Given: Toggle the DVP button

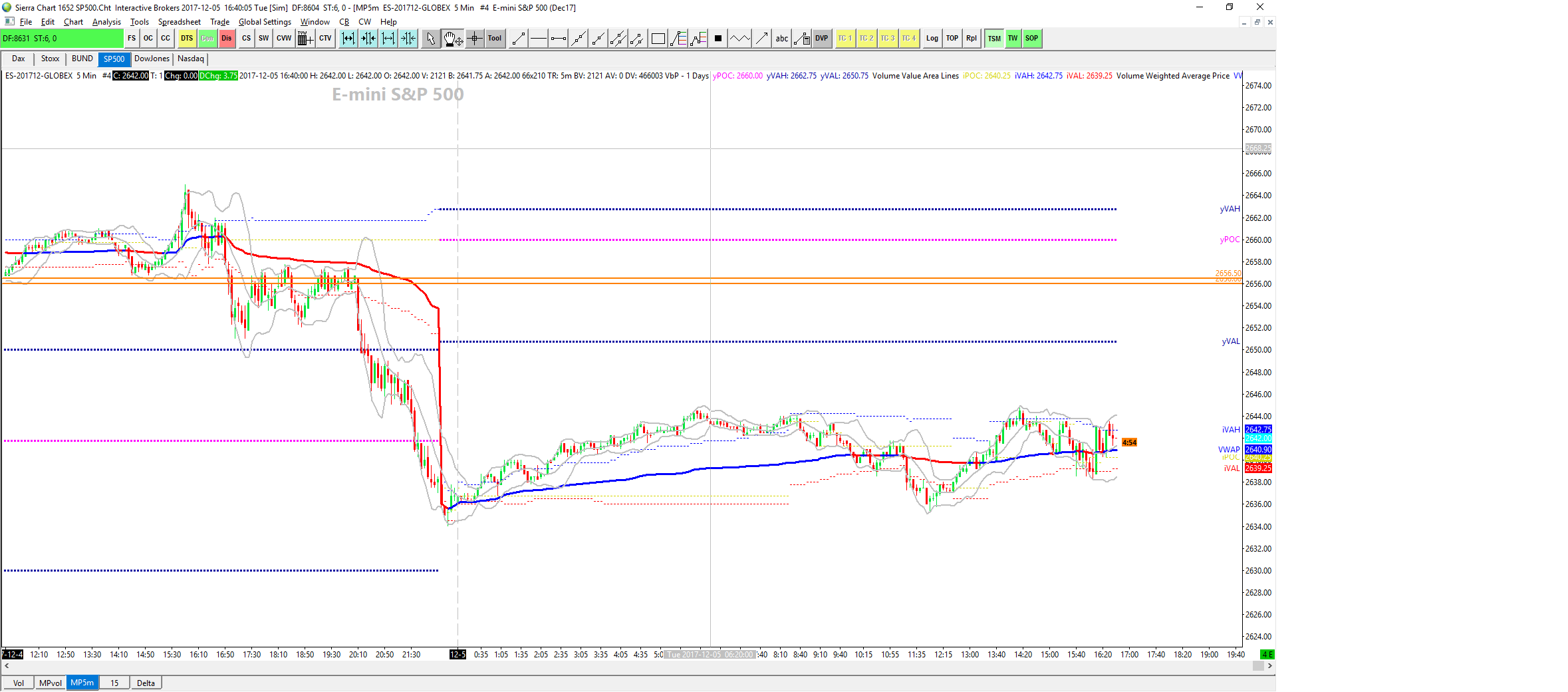Looking at the screenshot, I should click(822, 39).
